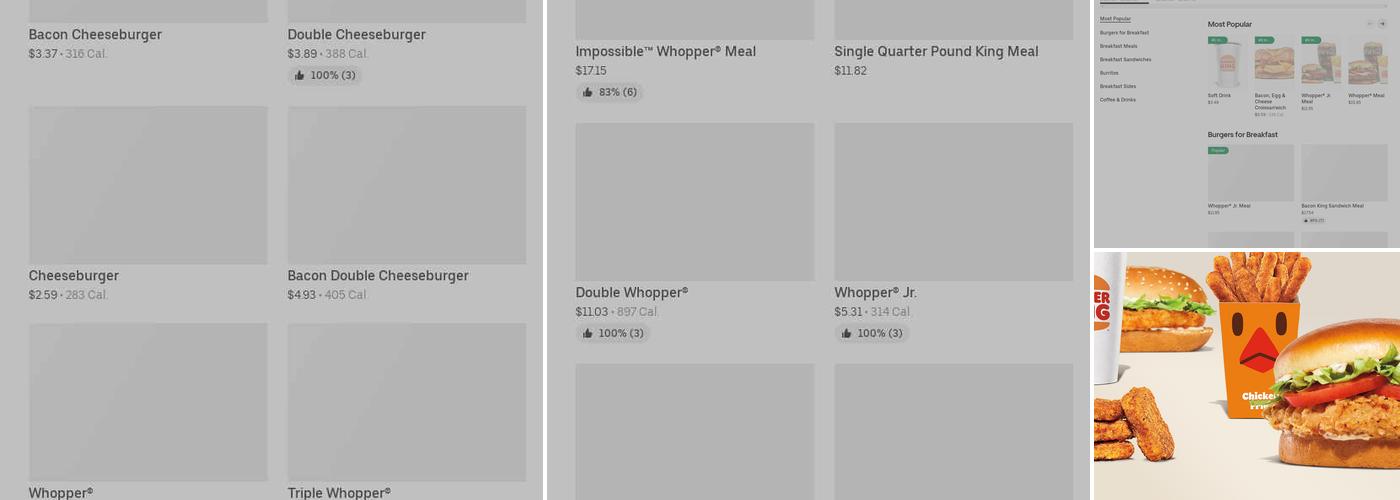
Task: Select Burgers for Breakfast sidebar category
Action: coord(1124,33)
